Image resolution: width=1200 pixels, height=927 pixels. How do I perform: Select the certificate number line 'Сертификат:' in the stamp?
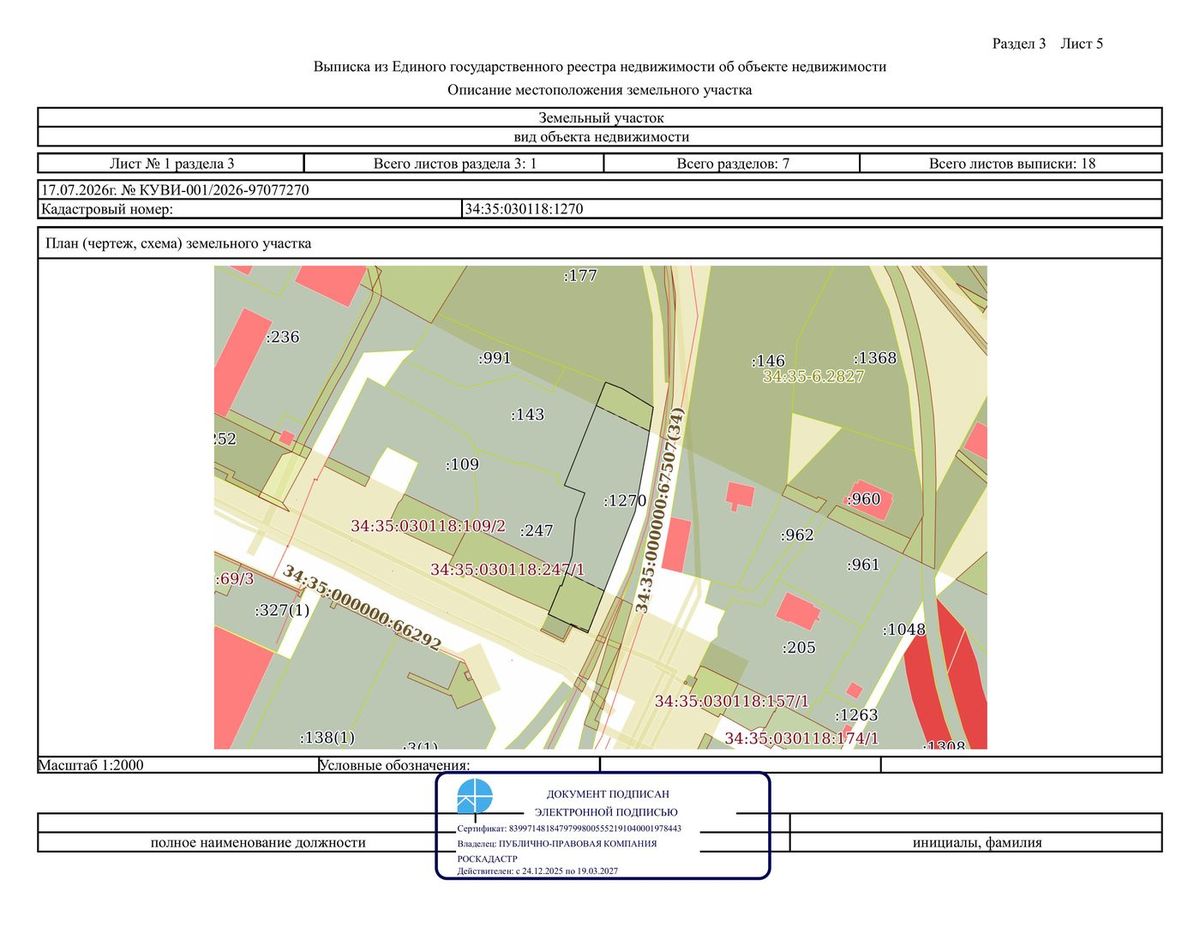[x=569, y=829]
